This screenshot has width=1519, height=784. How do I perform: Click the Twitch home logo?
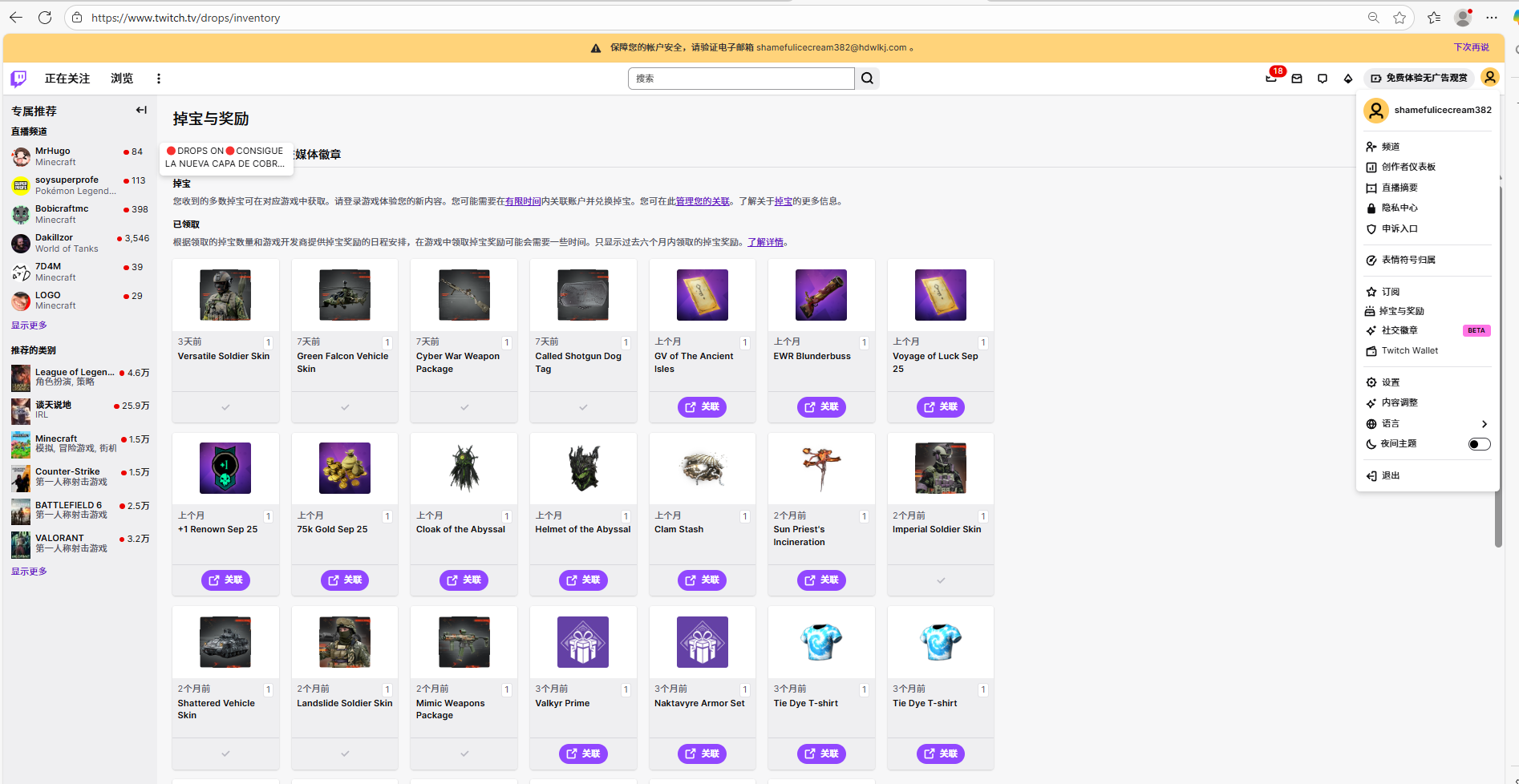point(18,79)
